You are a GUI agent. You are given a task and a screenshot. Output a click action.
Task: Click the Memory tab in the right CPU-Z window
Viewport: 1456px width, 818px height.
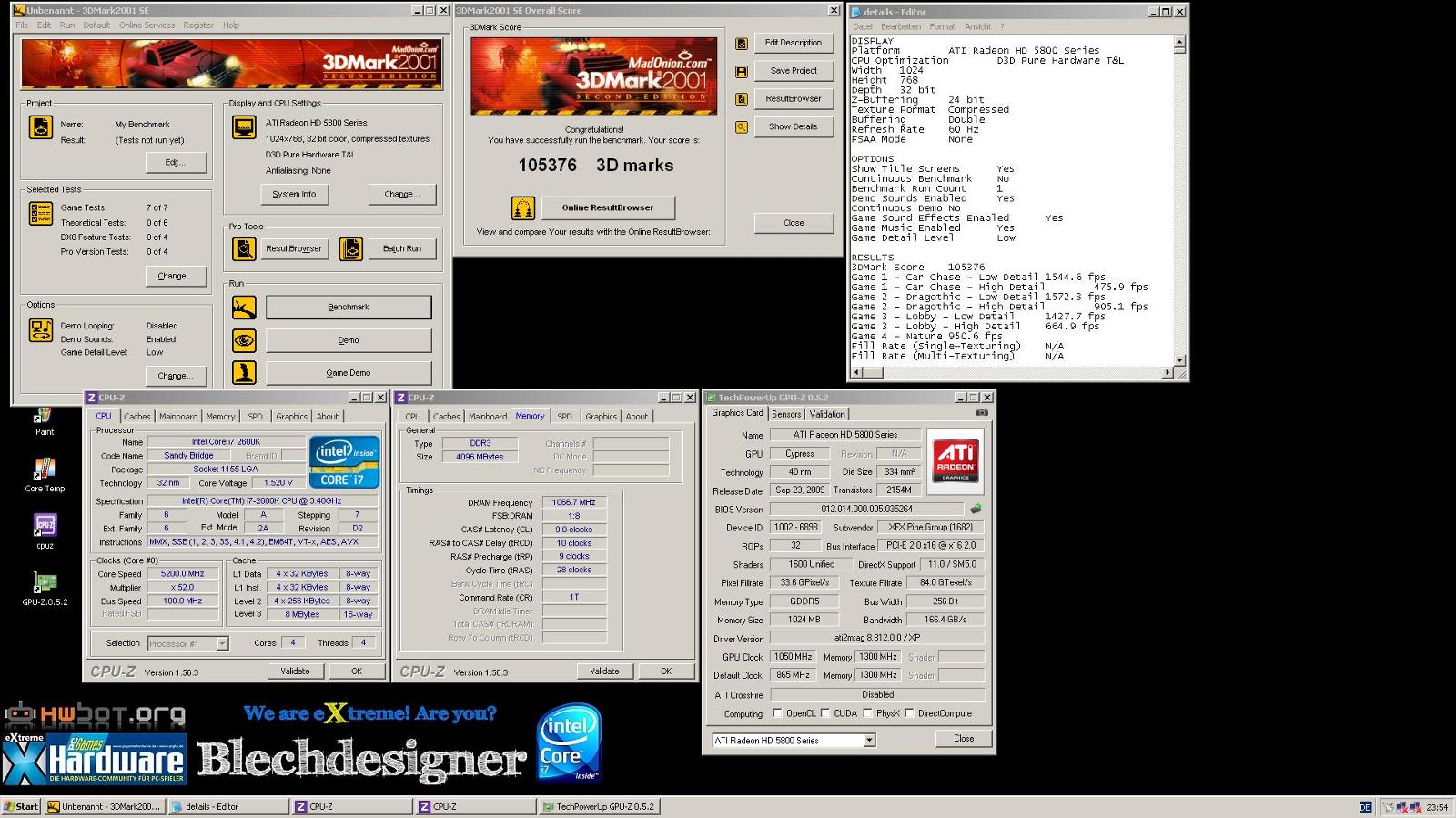point(530,417)
